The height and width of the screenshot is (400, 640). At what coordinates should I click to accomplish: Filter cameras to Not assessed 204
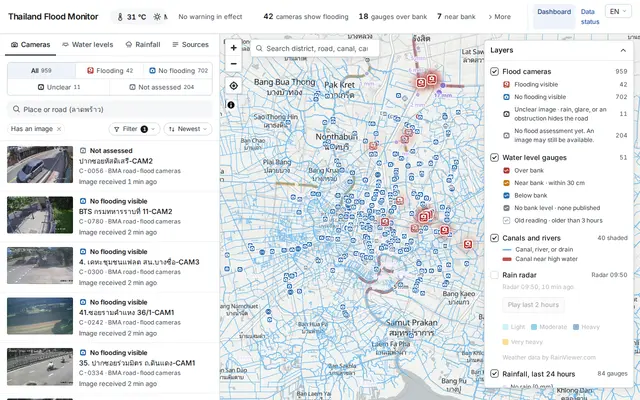(161, 87)
